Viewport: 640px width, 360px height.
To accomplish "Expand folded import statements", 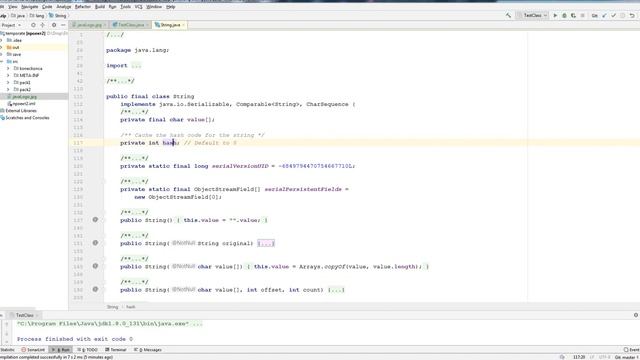I will pyautogui.click(x=136, y=66).
